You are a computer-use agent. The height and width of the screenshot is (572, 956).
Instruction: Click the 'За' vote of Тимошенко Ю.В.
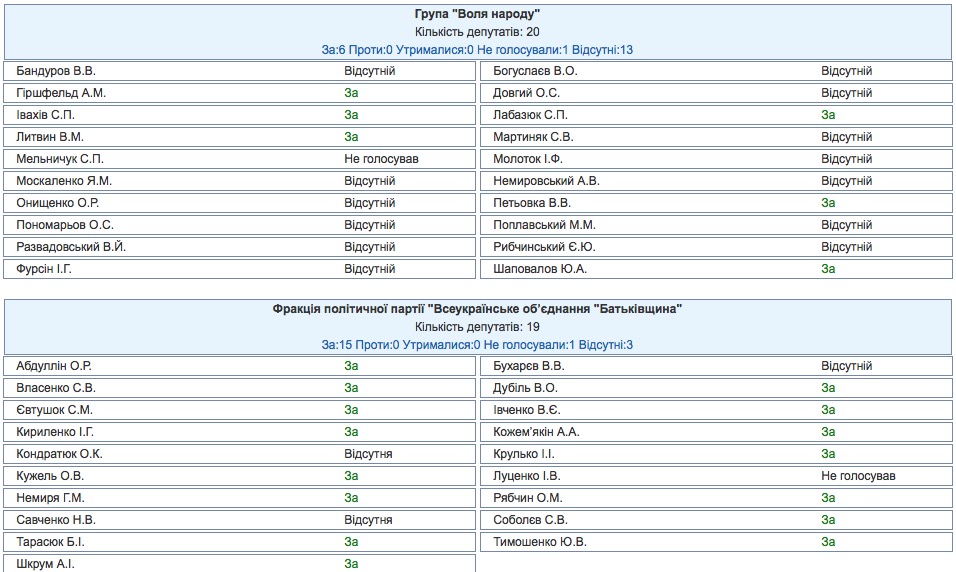coord(828,542)
